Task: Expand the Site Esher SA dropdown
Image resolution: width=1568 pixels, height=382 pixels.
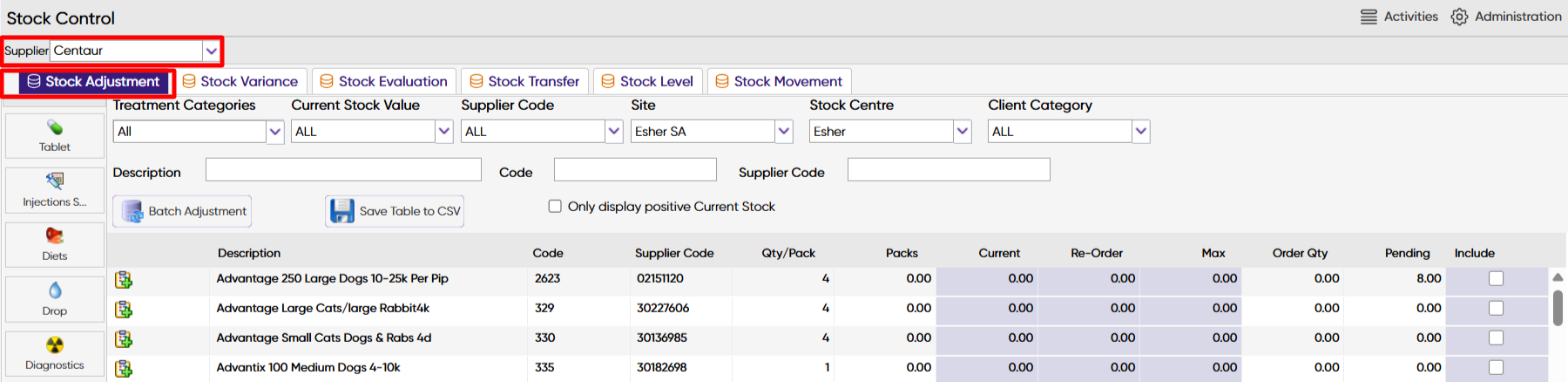Action: point(784,132)
